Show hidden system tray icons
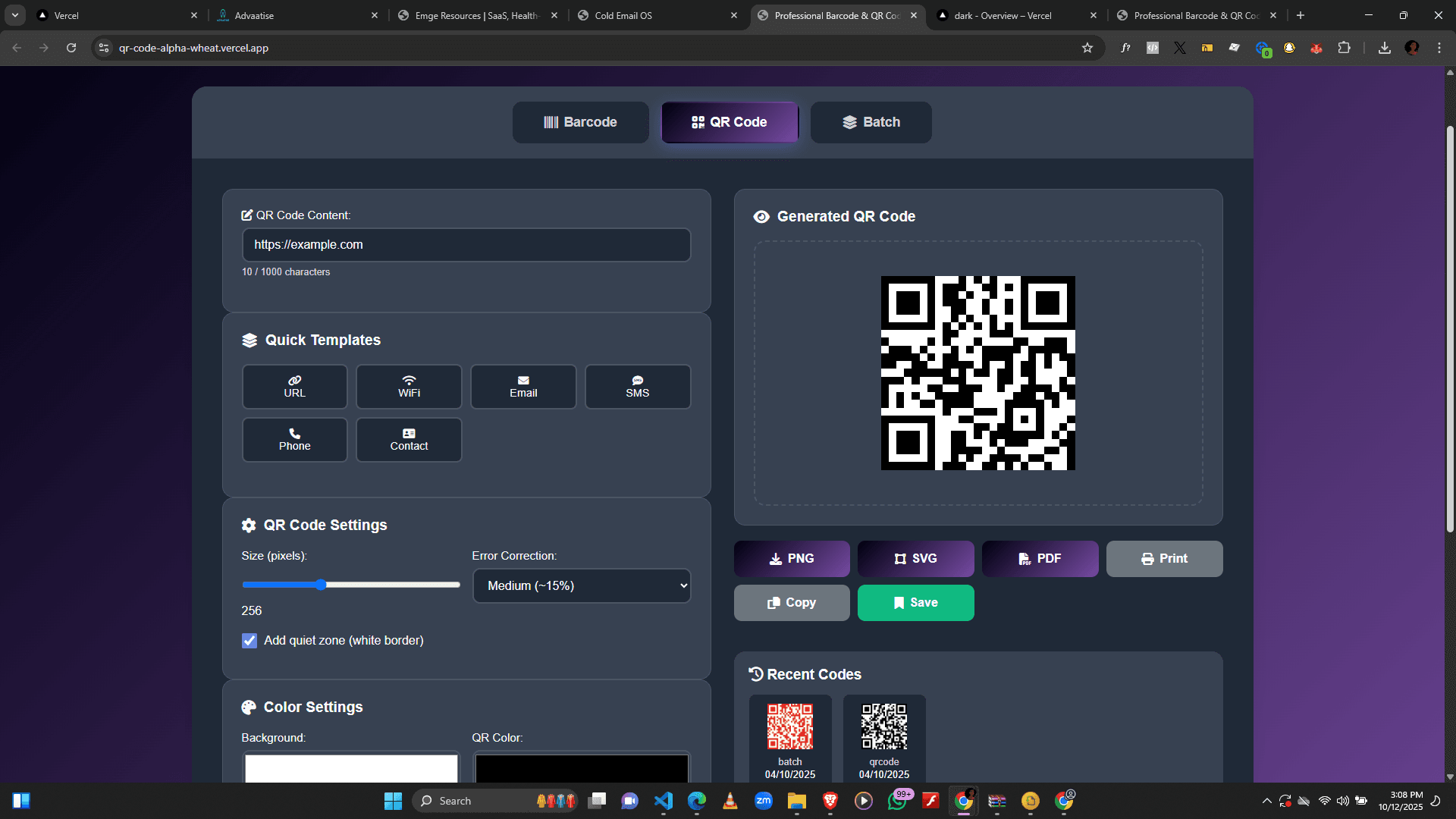The image size is (1456, 819). [1266, 801]
